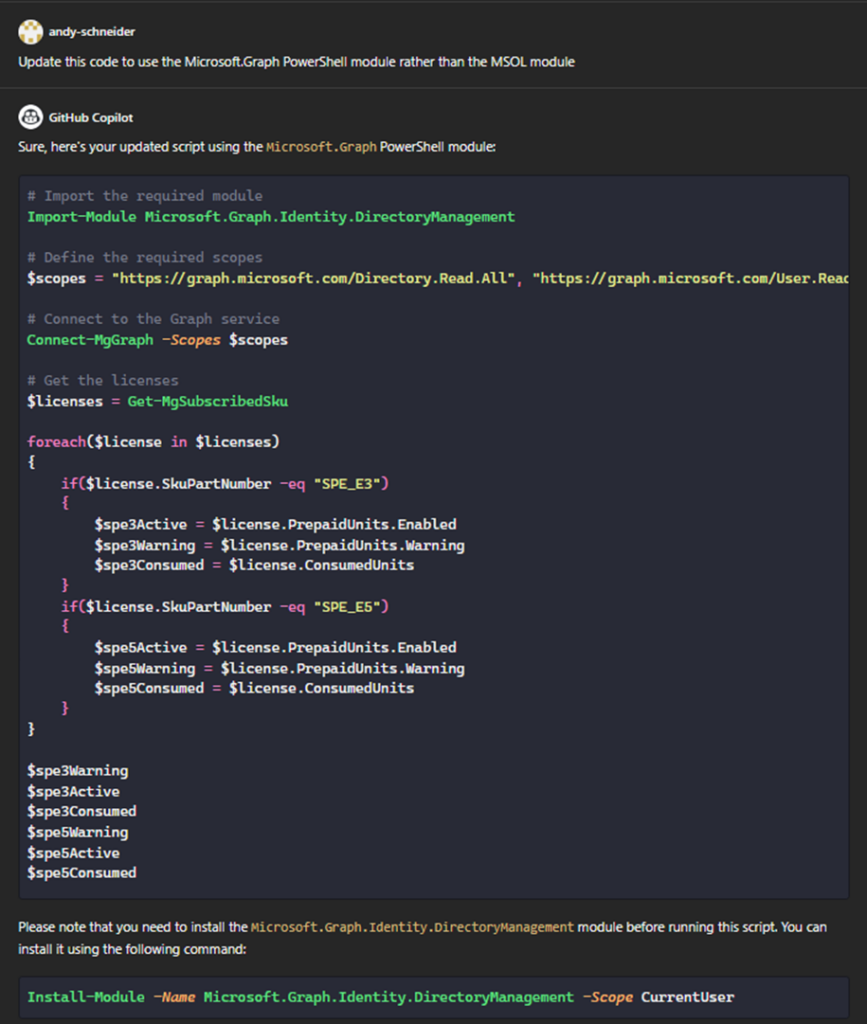Click the standalone $spe5Active output line
This screenshot has height=1024, width=867.
[74, 853]
